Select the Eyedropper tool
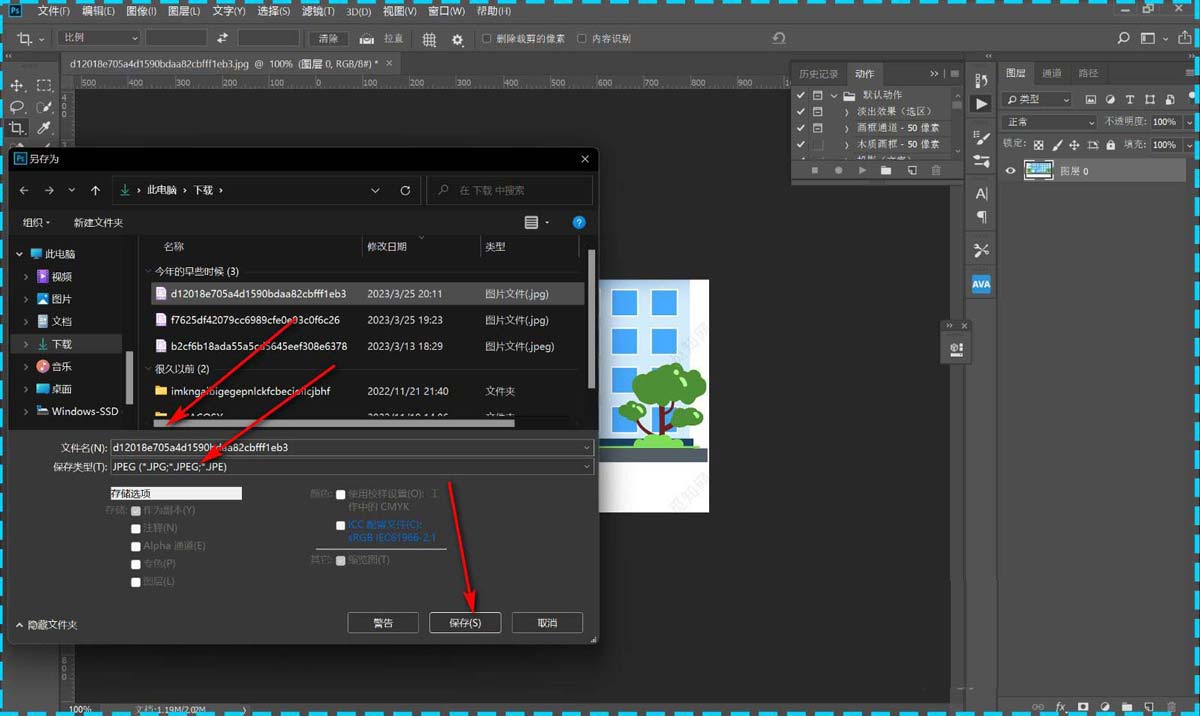1200x716 pixels. [44, 129]
